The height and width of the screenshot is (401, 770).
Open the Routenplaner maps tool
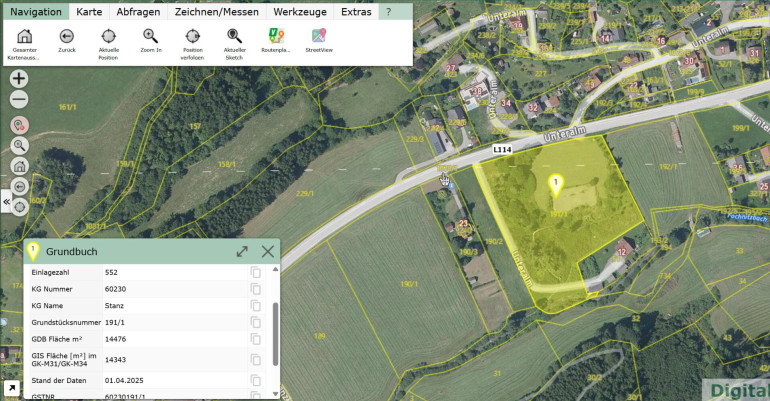pos(277,36)
